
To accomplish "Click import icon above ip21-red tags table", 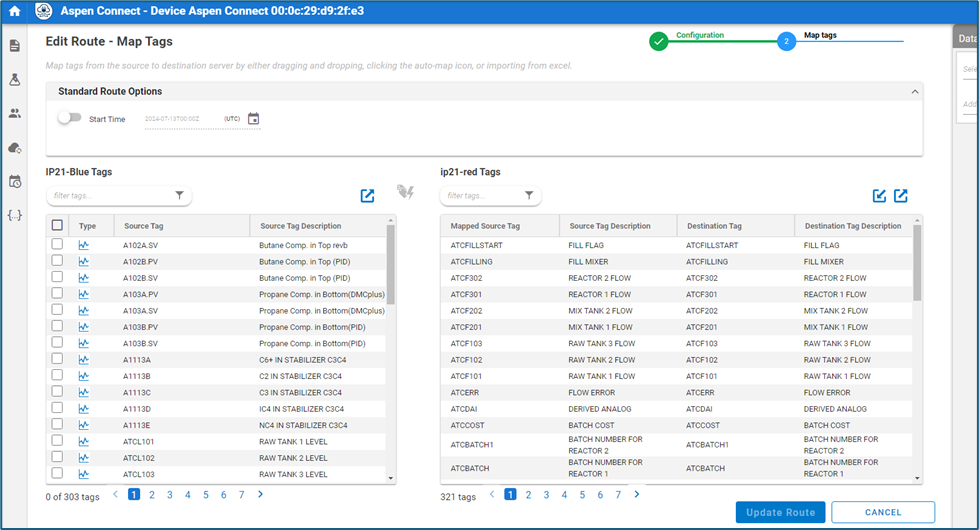I will tap(879, 196).
